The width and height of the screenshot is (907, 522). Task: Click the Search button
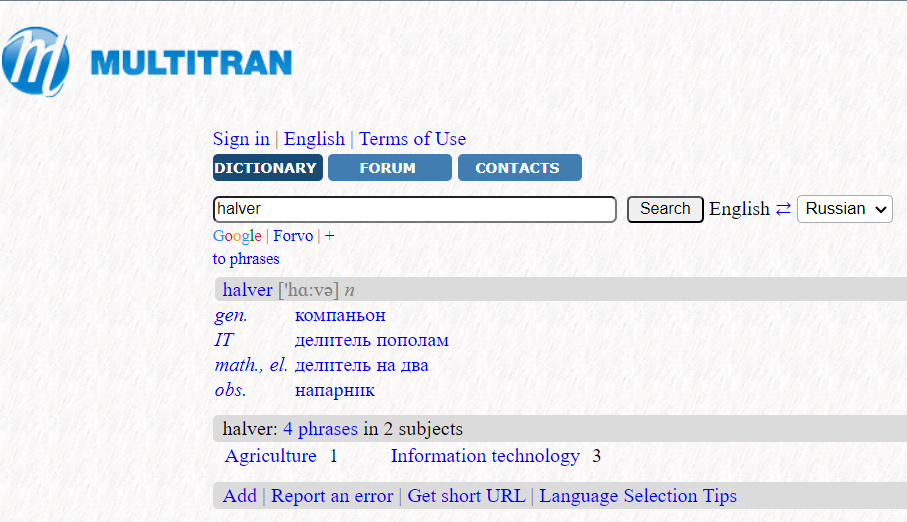665,209
